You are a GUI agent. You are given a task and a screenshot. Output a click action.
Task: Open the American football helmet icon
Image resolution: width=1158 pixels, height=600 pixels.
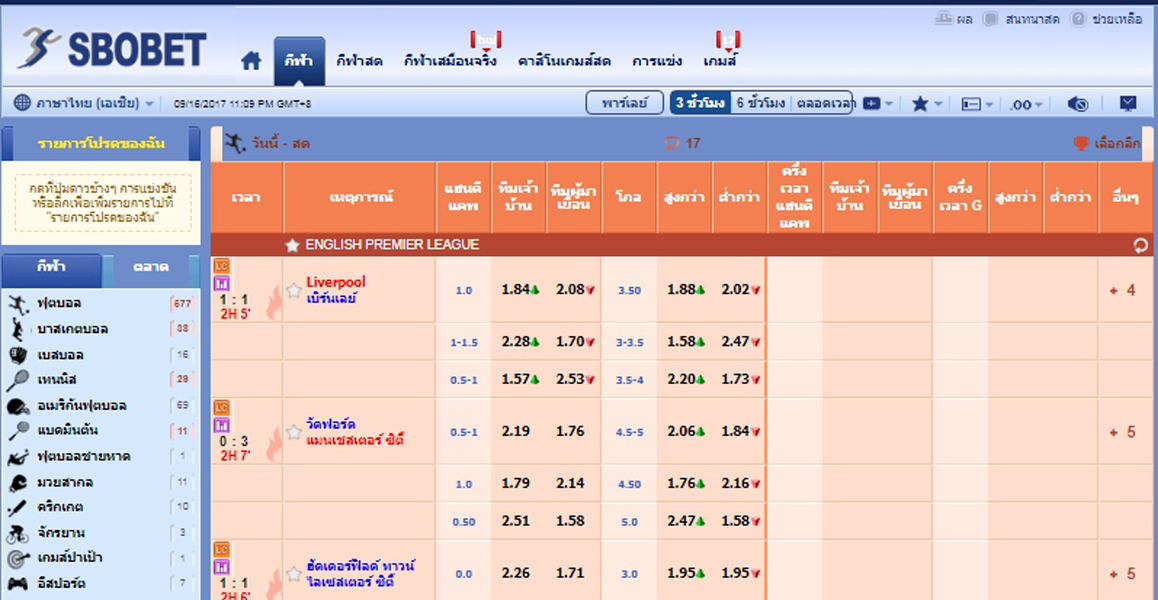tap(18, 406)
